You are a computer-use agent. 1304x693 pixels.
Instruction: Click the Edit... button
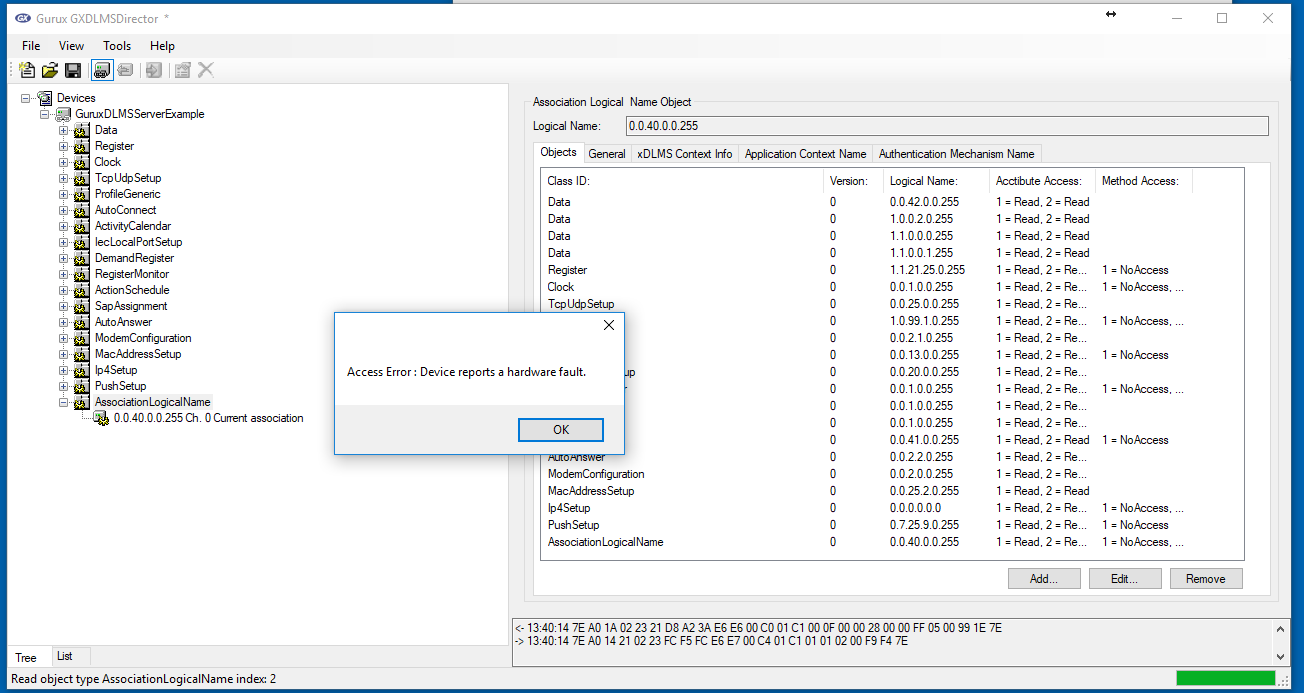1124,578
